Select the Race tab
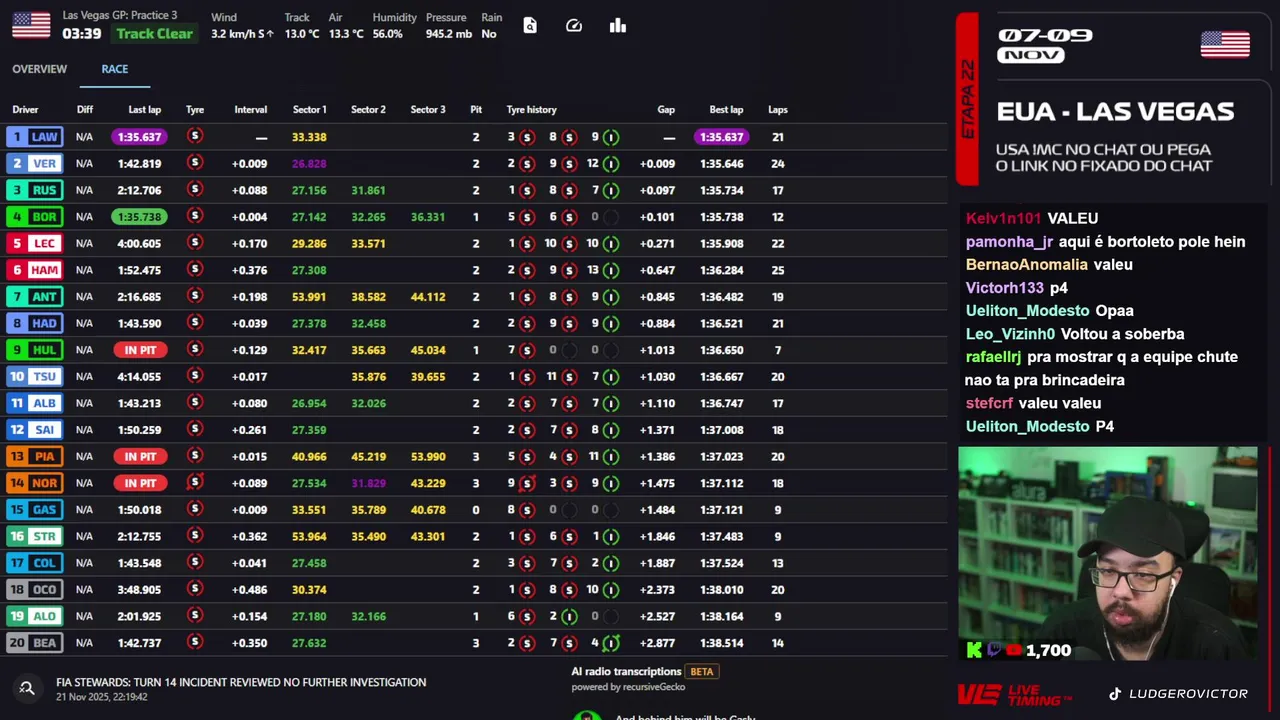Image resolution: width=1280 pixels, height=720 pixels. pos(114,69)
